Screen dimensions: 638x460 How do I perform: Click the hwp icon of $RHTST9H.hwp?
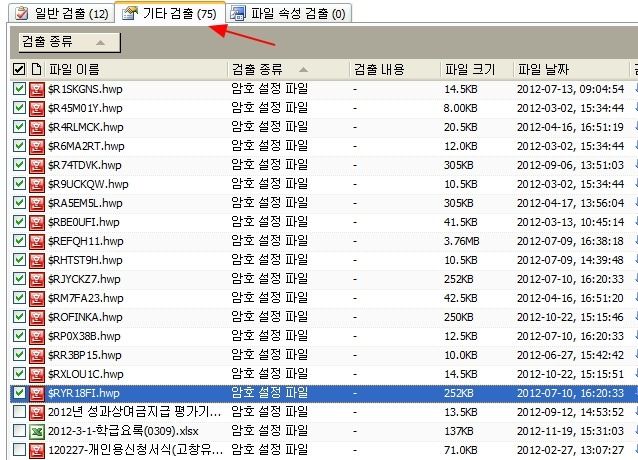click(x=37, y=260)
